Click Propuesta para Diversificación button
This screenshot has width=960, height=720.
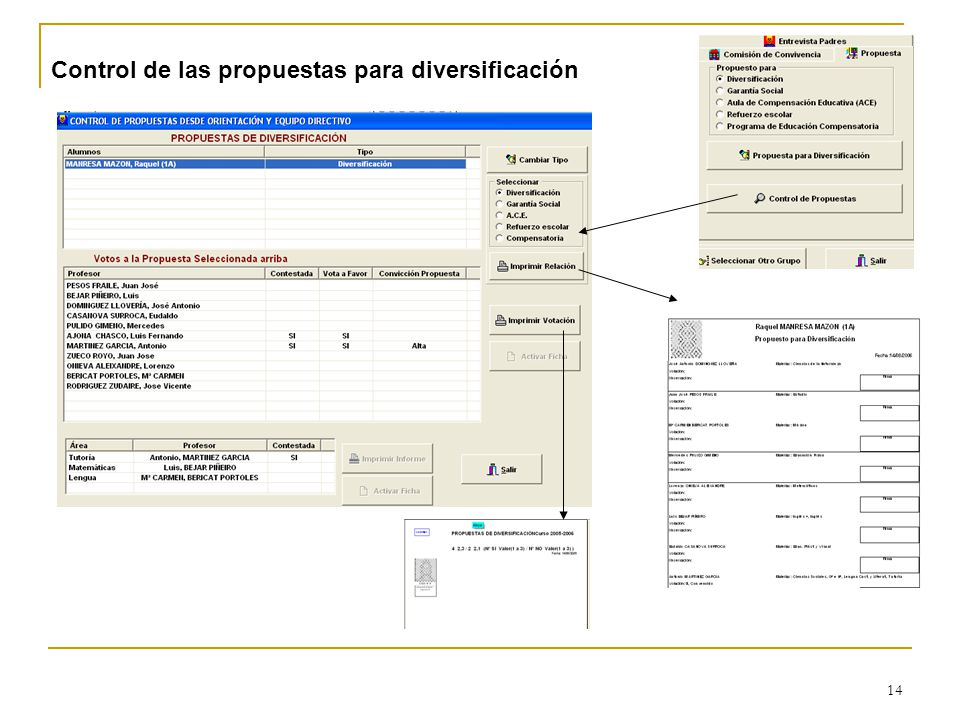tap(804, 156)
